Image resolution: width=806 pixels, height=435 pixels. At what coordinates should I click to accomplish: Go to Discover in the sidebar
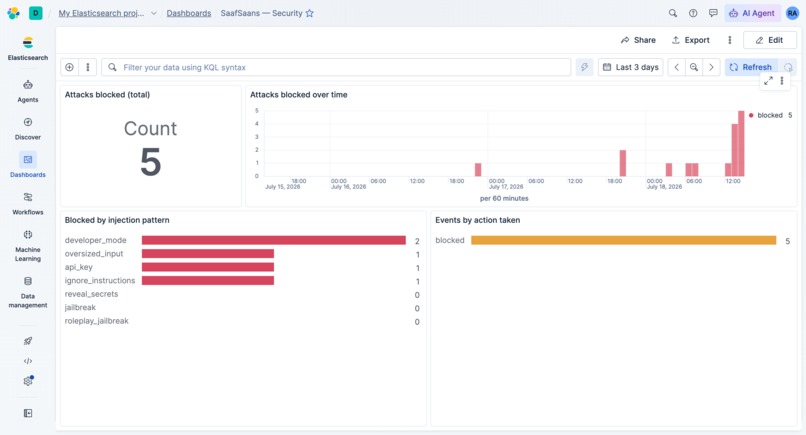tap(28, 129)
